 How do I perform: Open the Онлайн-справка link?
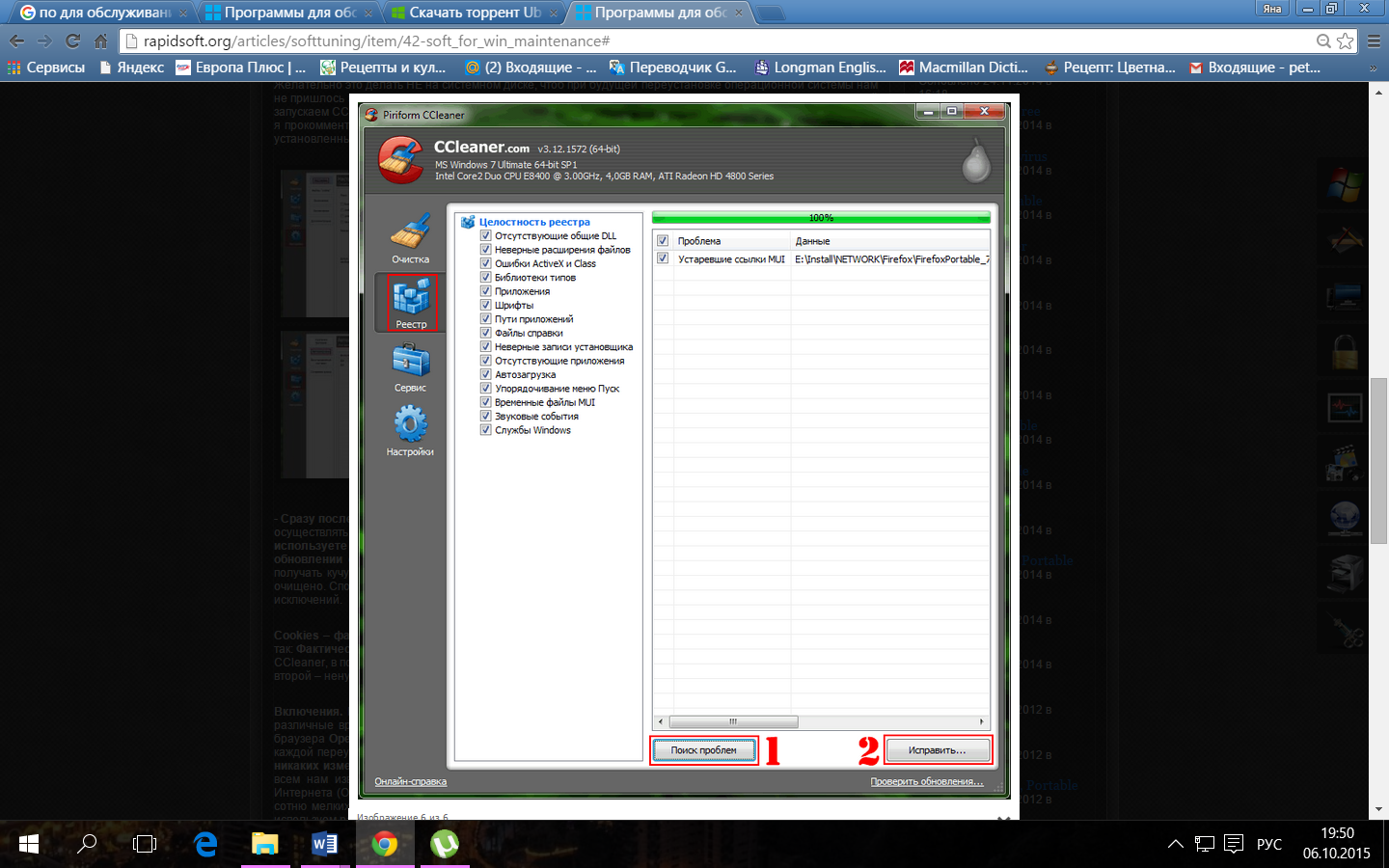[x=411, y=781]
